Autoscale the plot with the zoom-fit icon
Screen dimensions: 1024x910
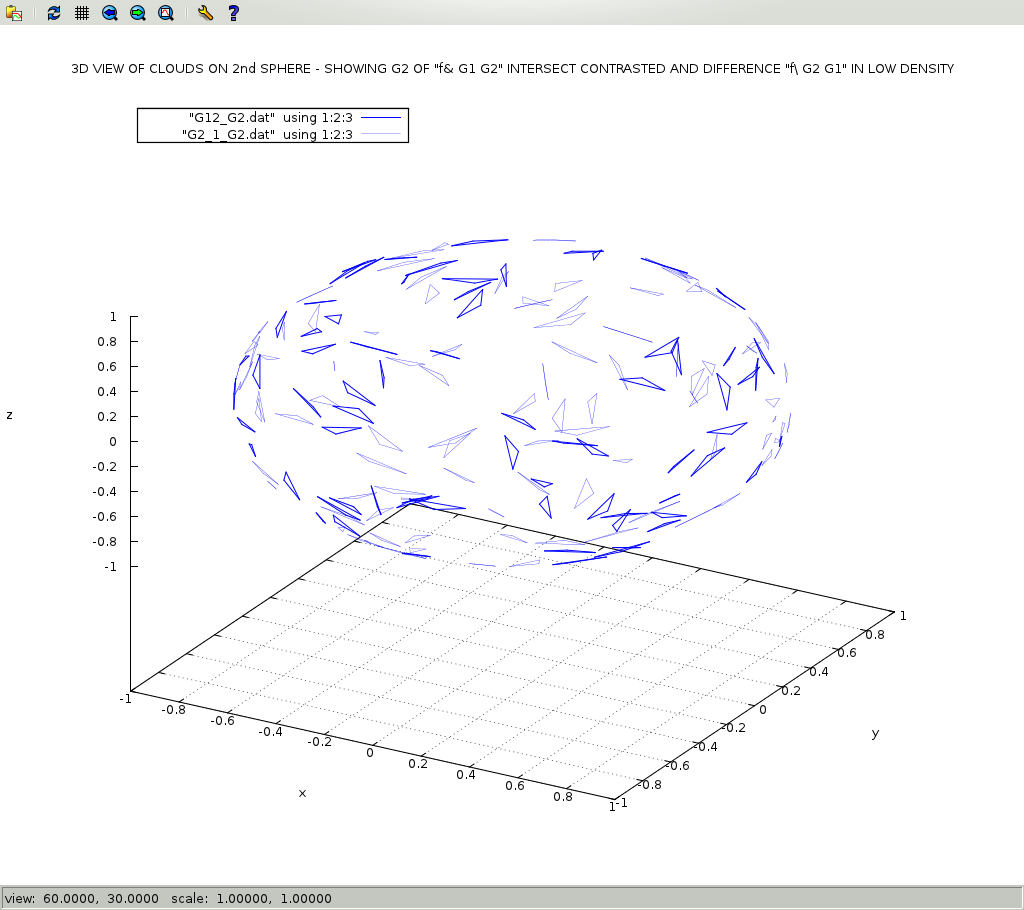[166, 13]
